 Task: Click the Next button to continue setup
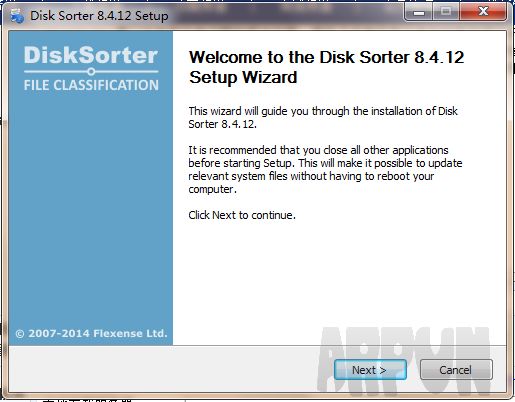[x=370, y=370]
